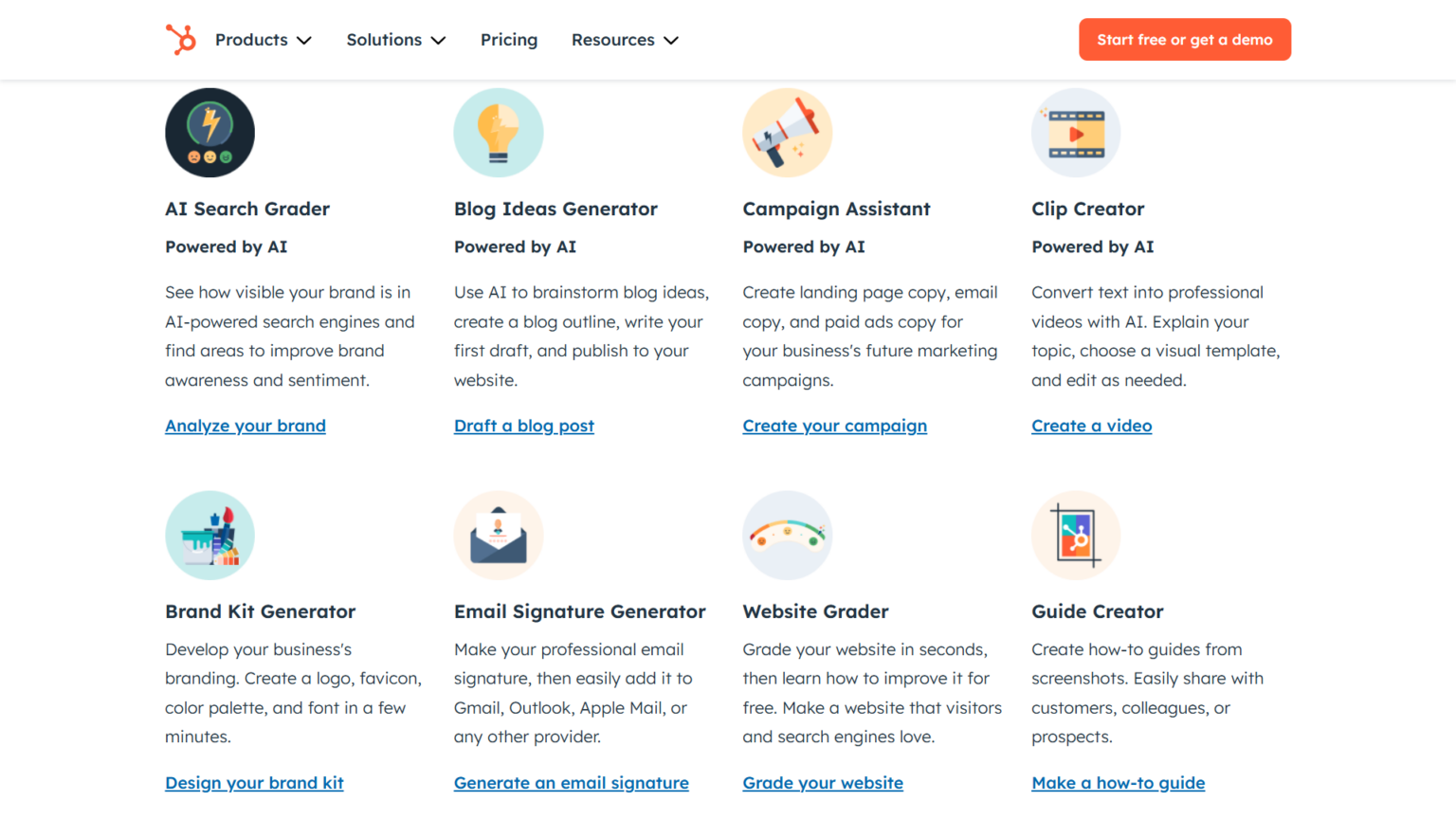Follow the Analyze your brand link
Viewport: 1456px width, 819px height.
(x=246, y=426)
